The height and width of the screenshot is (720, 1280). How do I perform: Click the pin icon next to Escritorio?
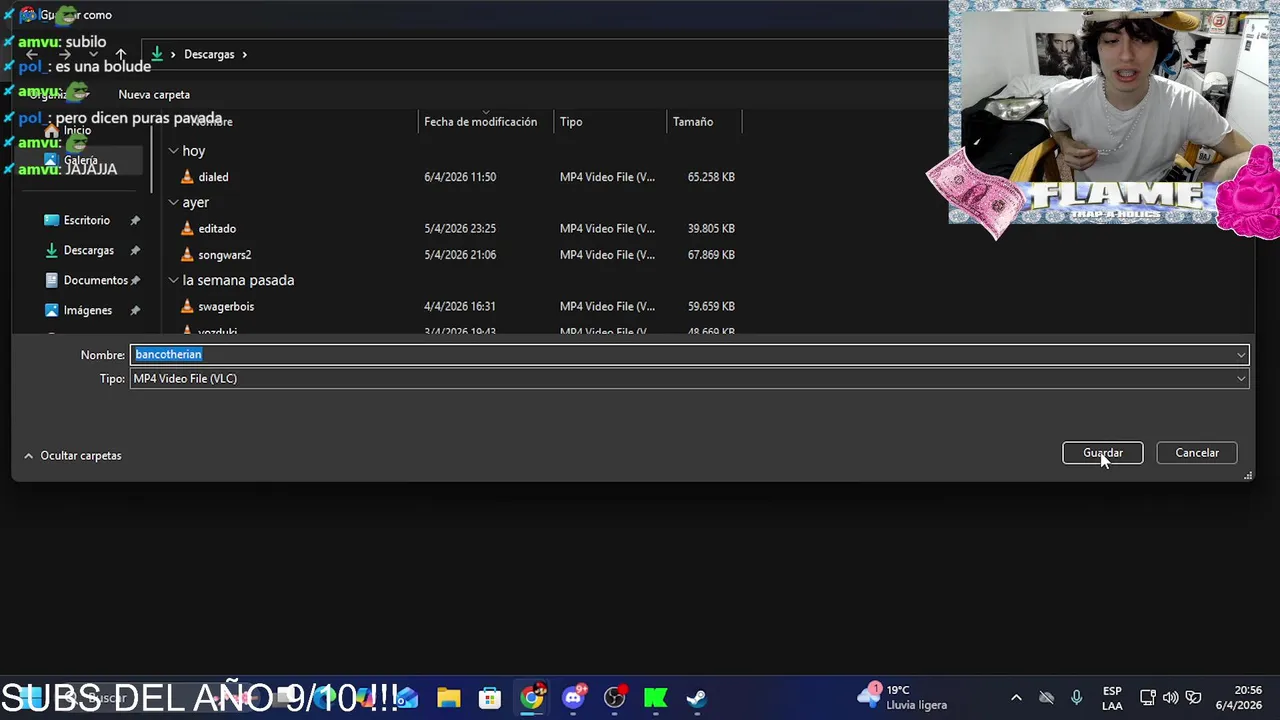[x=135, y=221]
